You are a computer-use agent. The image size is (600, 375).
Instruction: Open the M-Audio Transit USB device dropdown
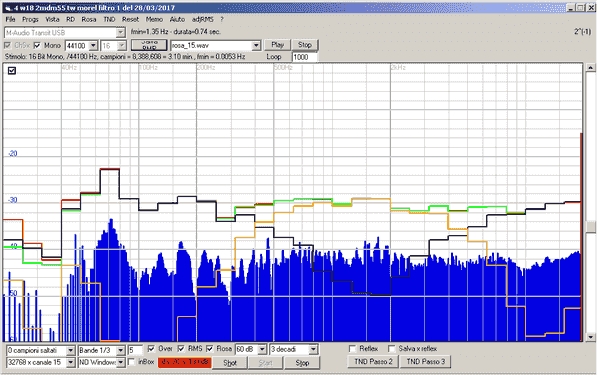click(x=121, y=33)
